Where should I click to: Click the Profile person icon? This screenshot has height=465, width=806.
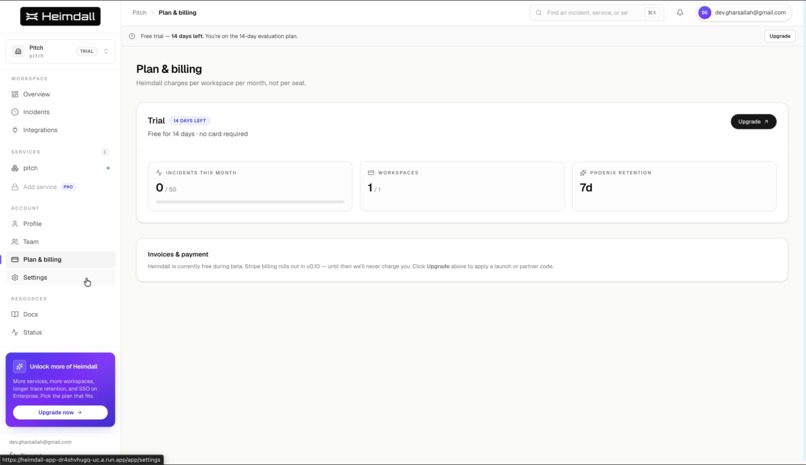[x=15, y=224]
